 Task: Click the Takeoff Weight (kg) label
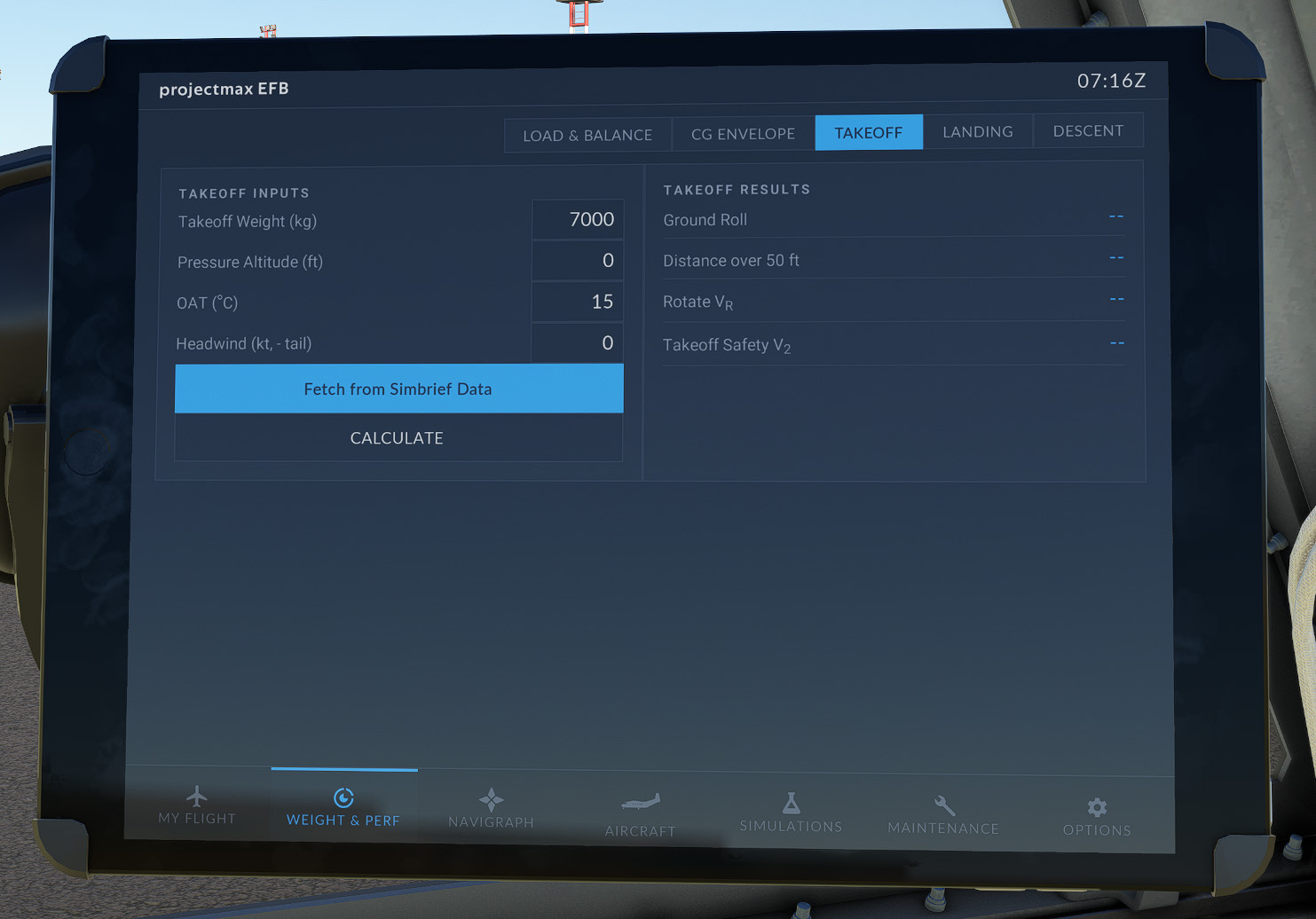click(248, 222)
